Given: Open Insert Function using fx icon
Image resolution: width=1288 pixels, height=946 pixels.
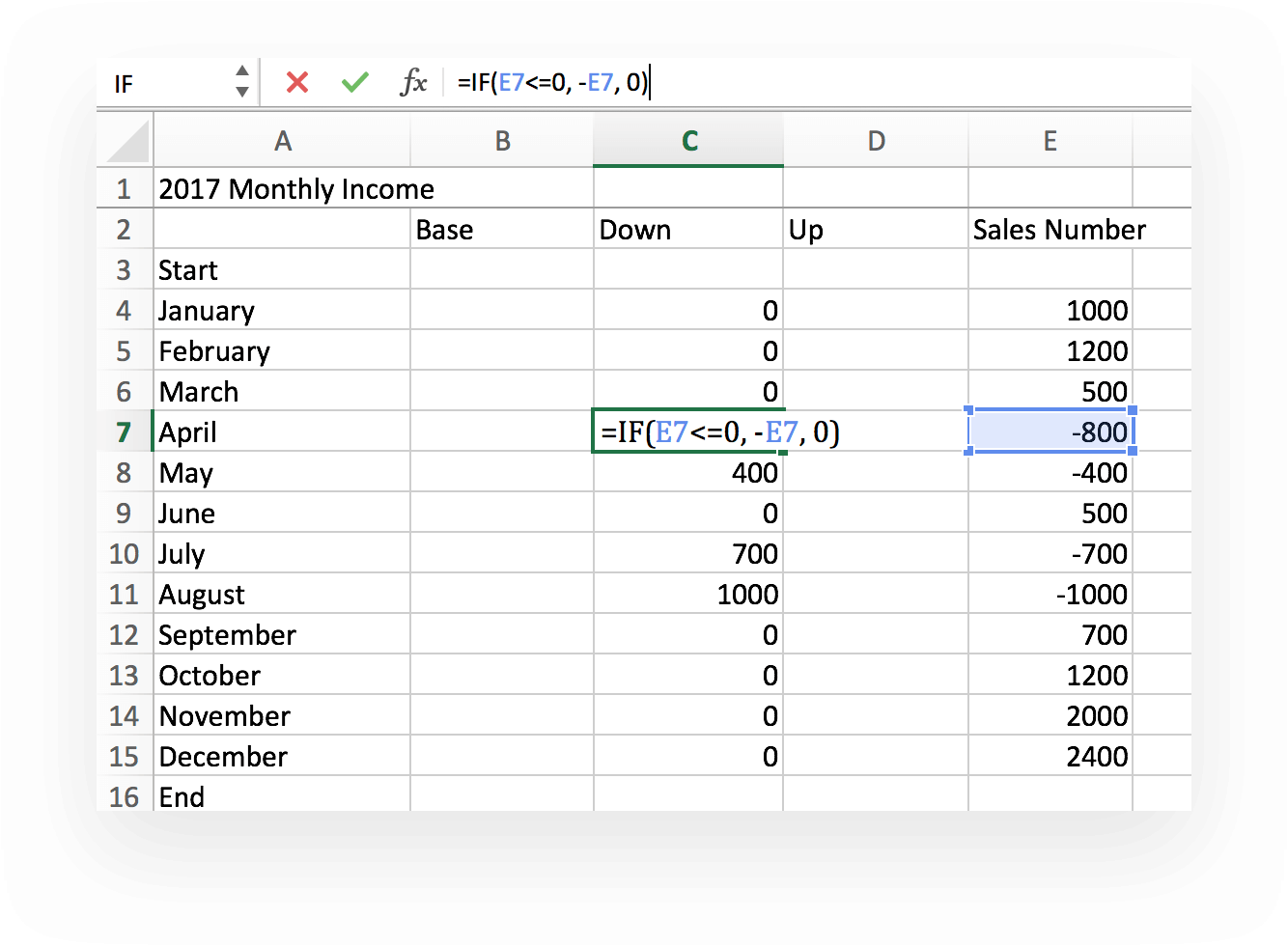Looking at the screenshot, I should 413,82.
